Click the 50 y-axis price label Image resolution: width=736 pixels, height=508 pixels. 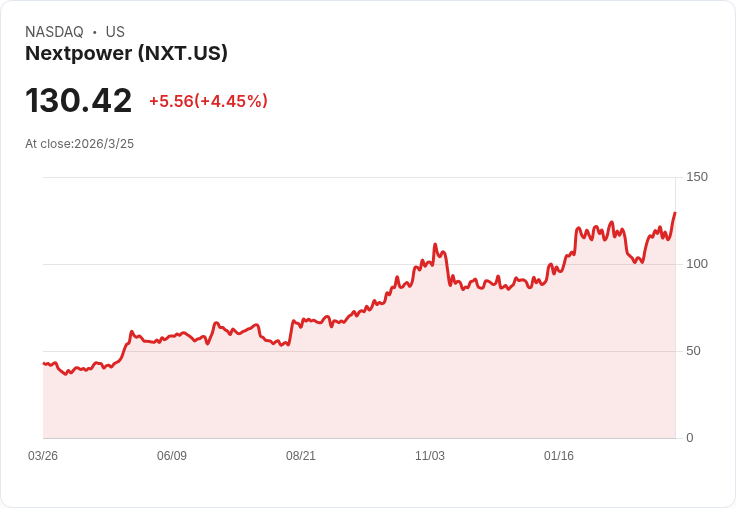pyautogui.click(x=693, y=351)
